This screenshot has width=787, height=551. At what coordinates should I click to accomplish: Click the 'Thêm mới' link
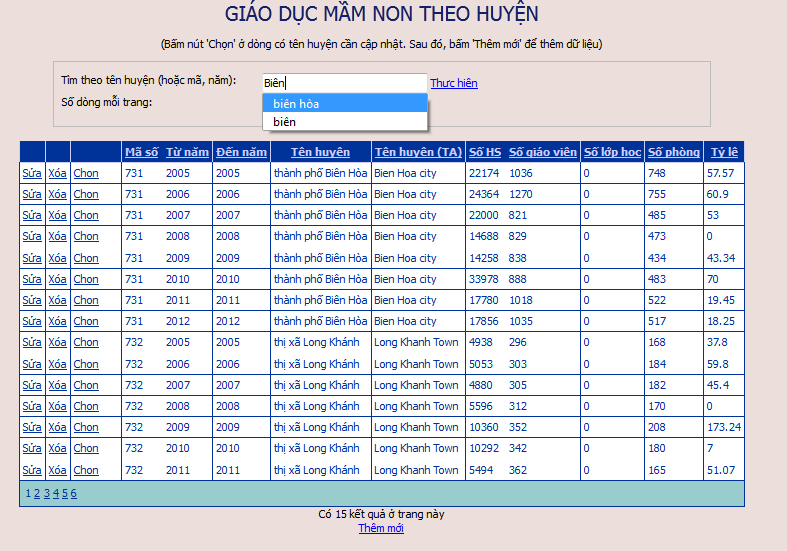[x=381, y=528]
